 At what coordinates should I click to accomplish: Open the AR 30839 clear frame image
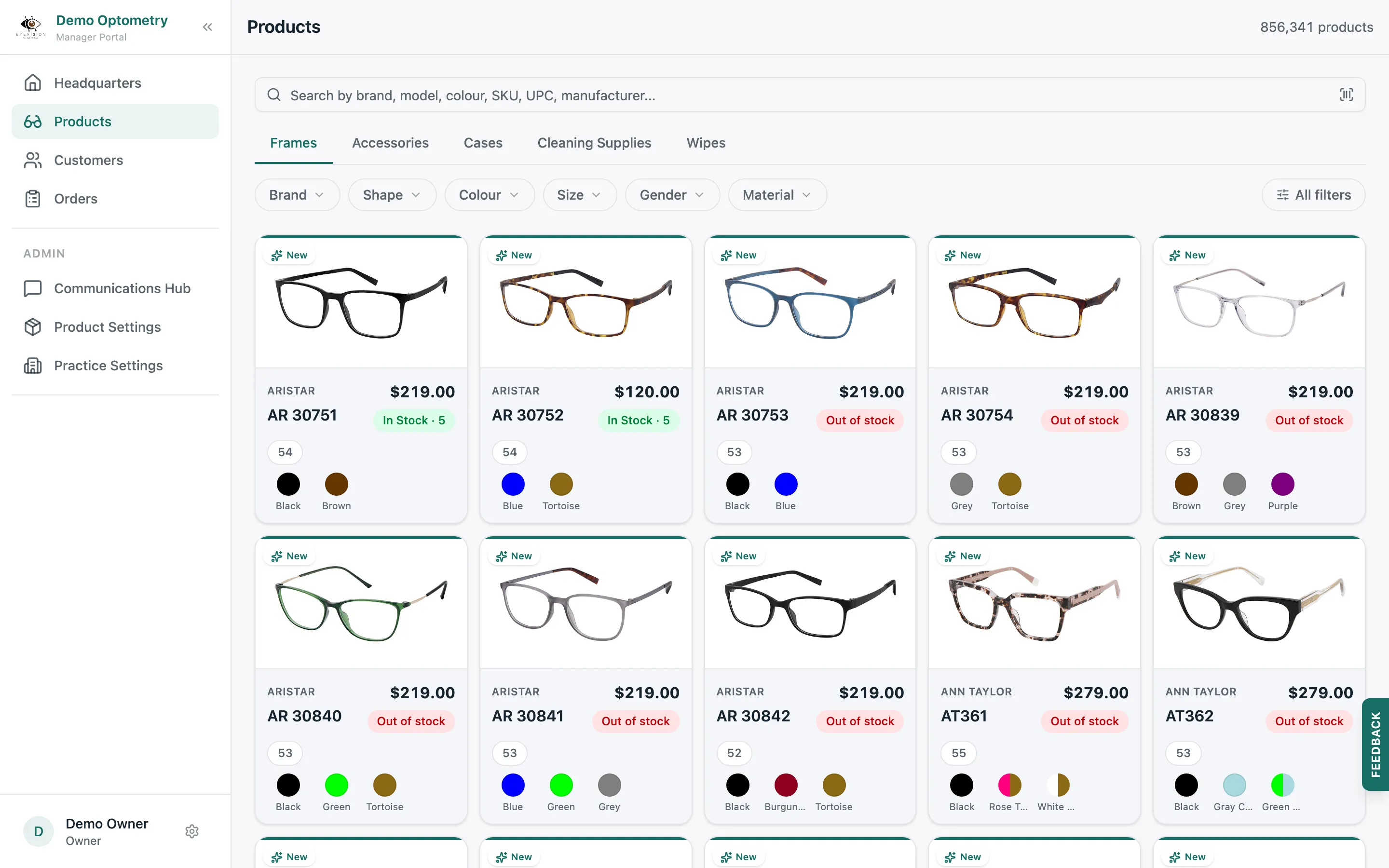click(x=1259, y=302)
